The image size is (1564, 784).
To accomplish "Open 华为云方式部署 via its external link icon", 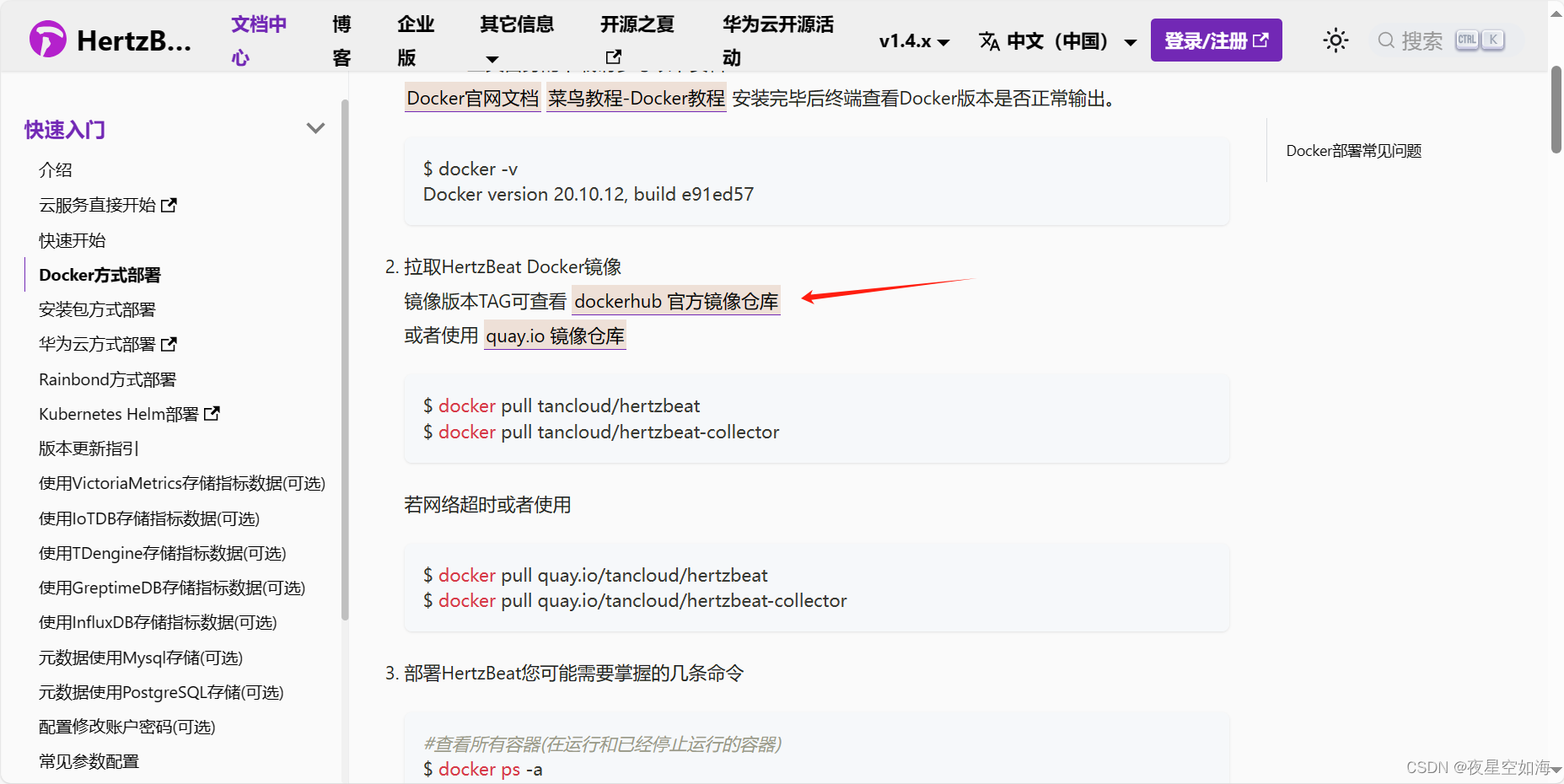I will pos(169,343).
